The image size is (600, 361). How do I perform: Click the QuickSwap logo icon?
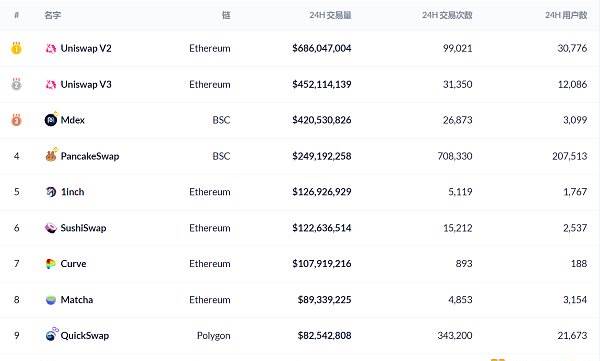(x=51, y=335)
